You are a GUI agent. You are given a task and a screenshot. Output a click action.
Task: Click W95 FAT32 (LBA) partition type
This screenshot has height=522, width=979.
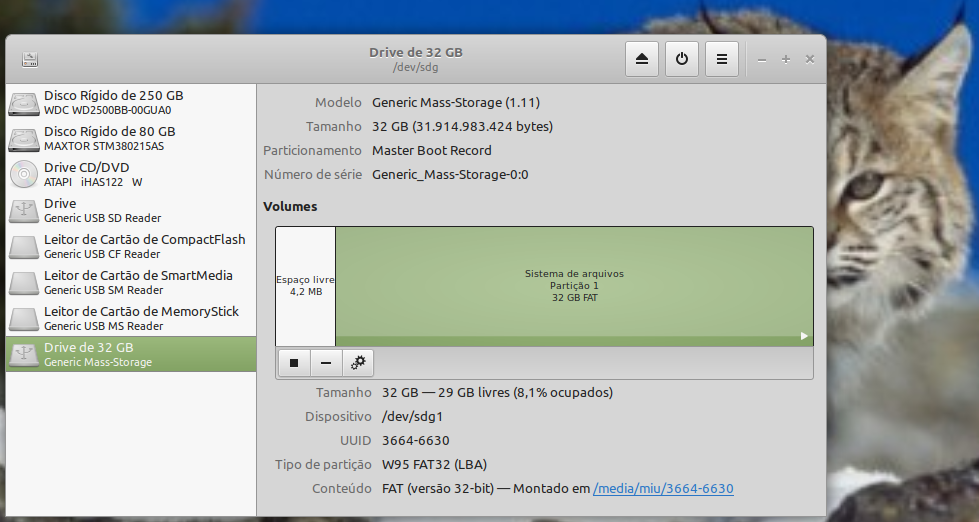(x=435, y=465)
